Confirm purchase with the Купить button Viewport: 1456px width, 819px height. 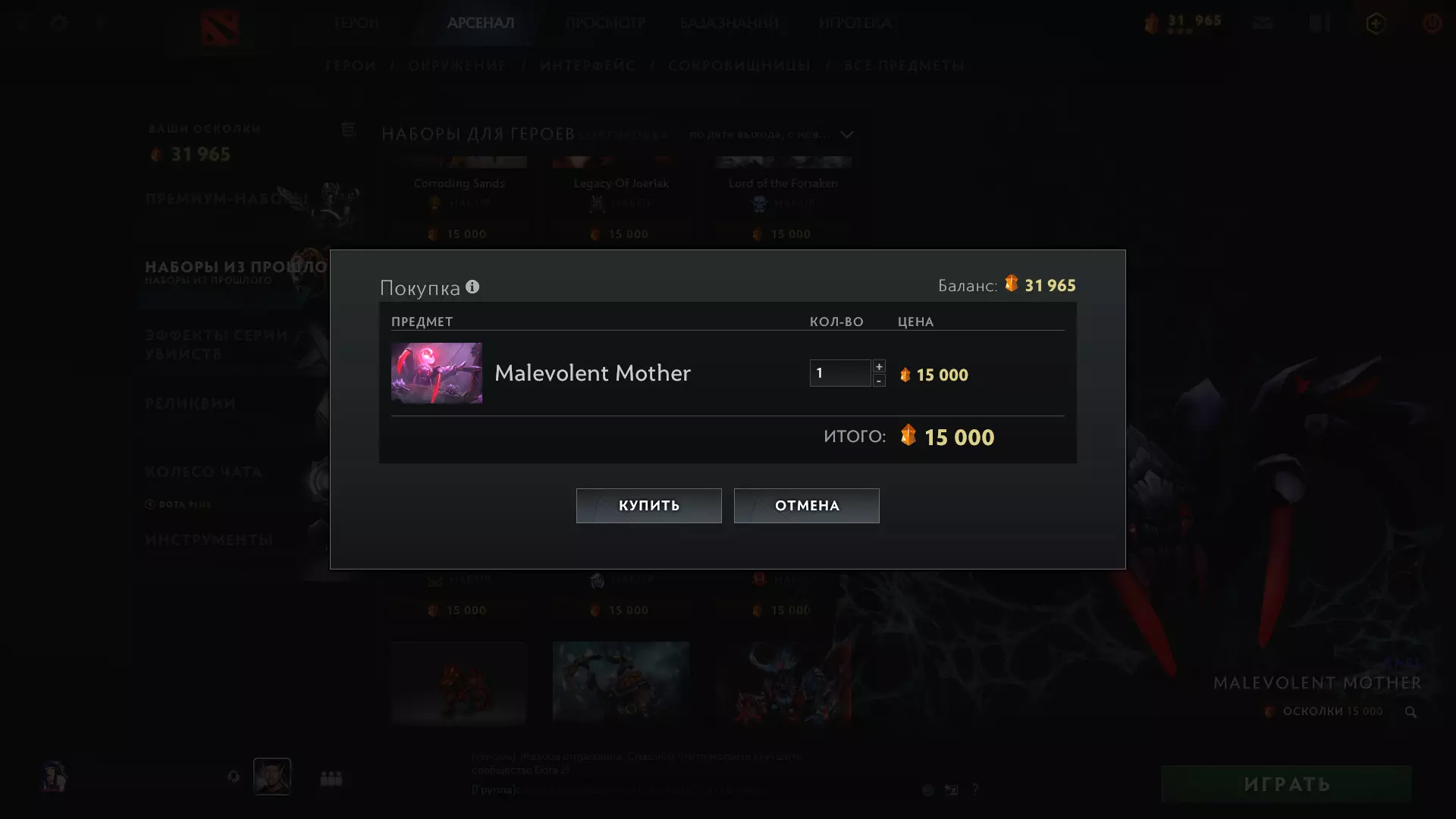coord(649,506)
